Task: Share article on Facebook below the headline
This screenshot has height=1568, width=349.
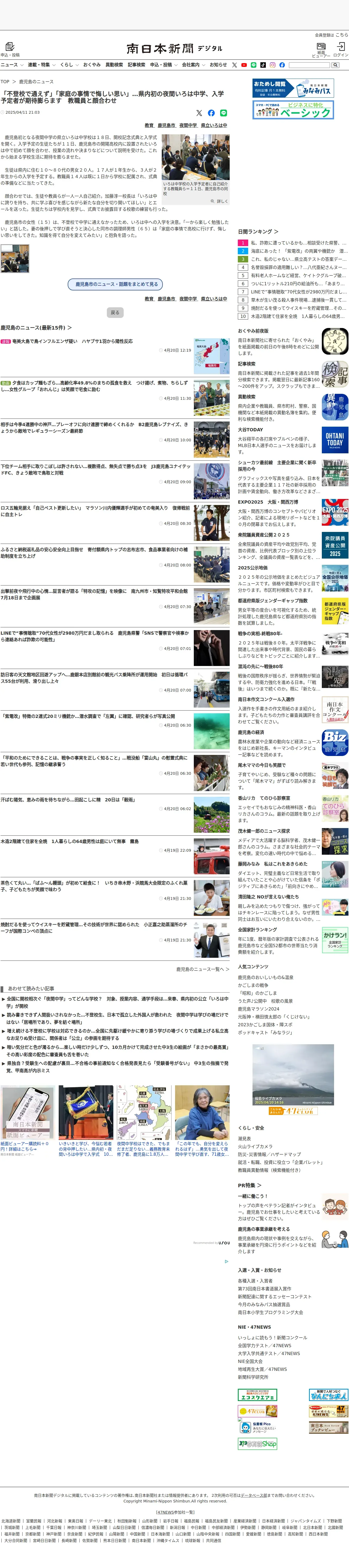Action: 211,113
